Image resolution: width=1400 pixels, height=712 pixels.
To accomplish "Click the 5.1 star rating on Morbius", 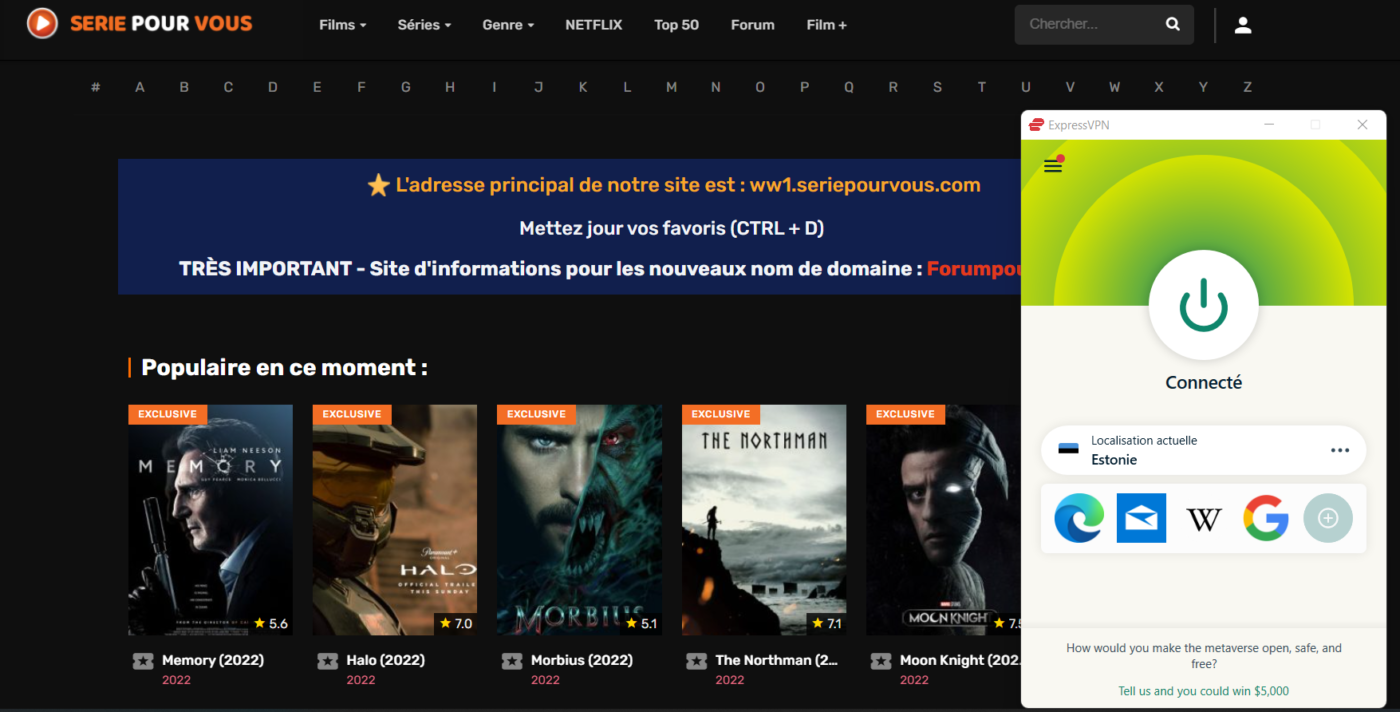I will tap(640, 624).
